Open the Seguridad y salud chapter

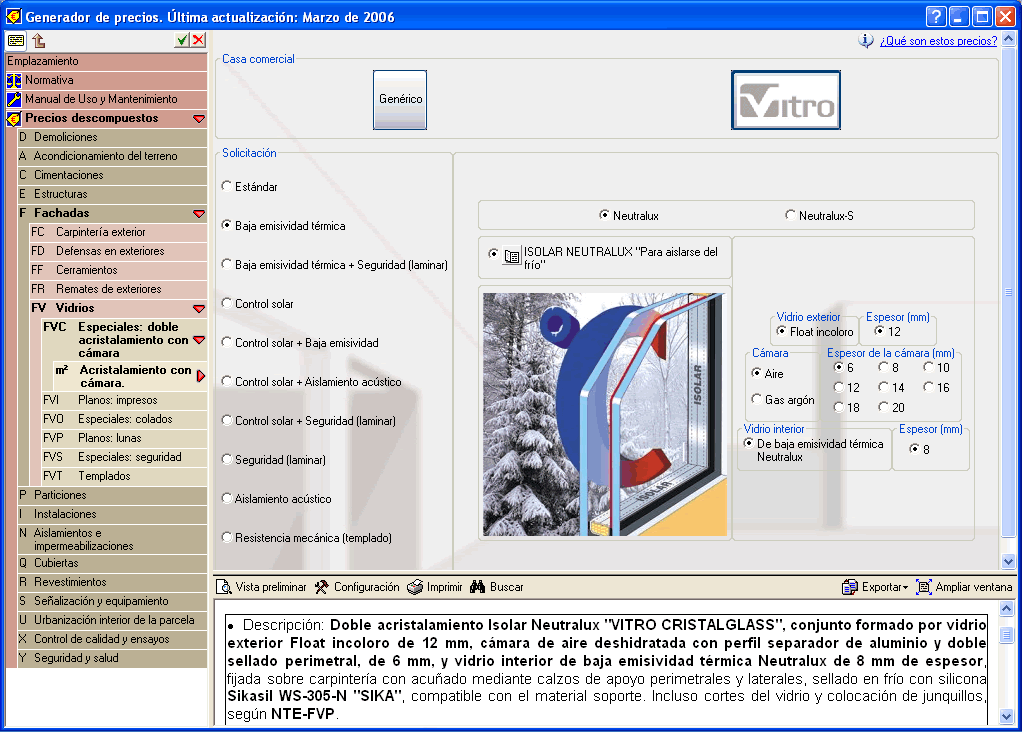[x=112, y=658]
